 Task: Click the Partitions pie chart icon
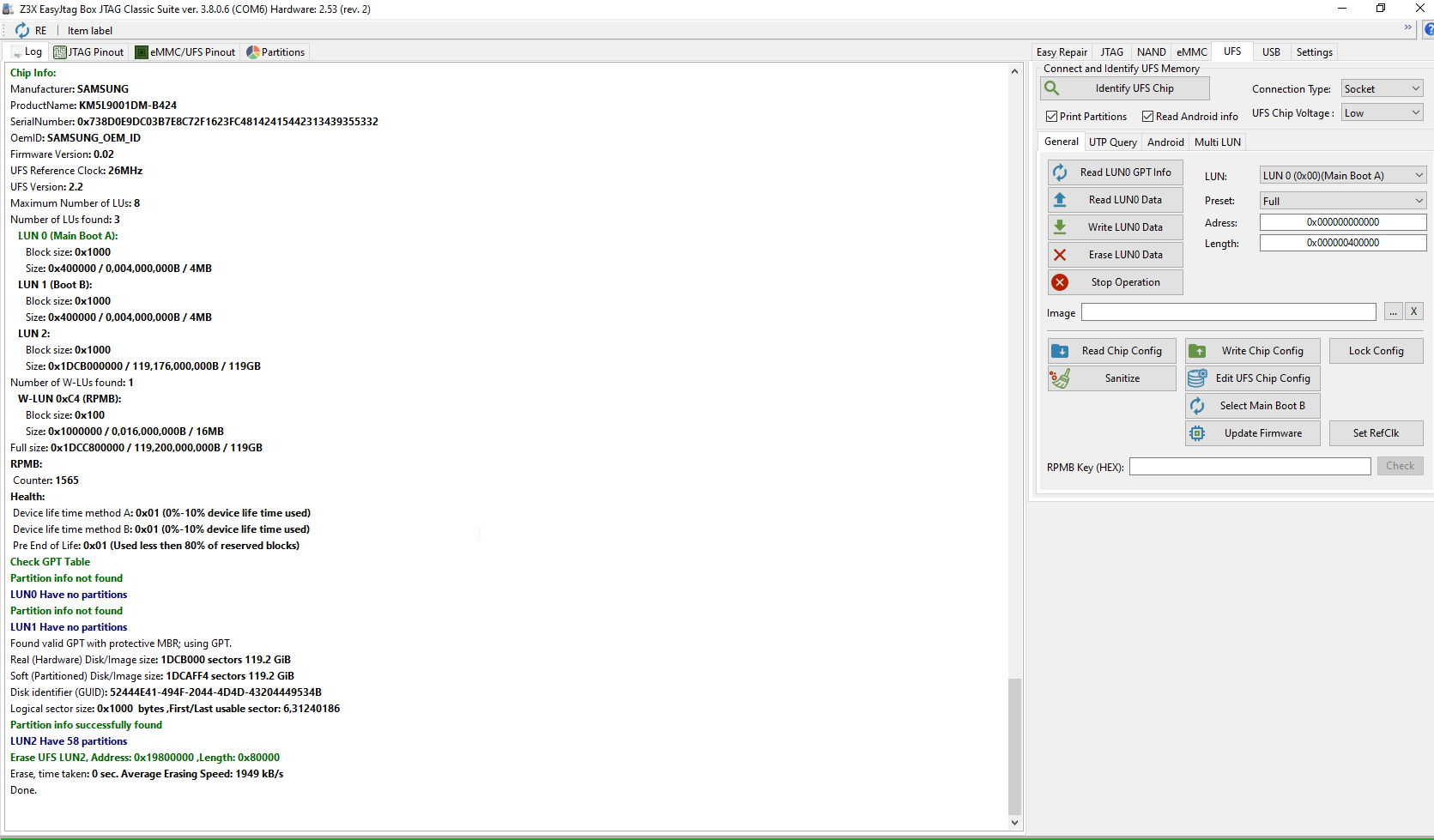[x=253, y=52]
